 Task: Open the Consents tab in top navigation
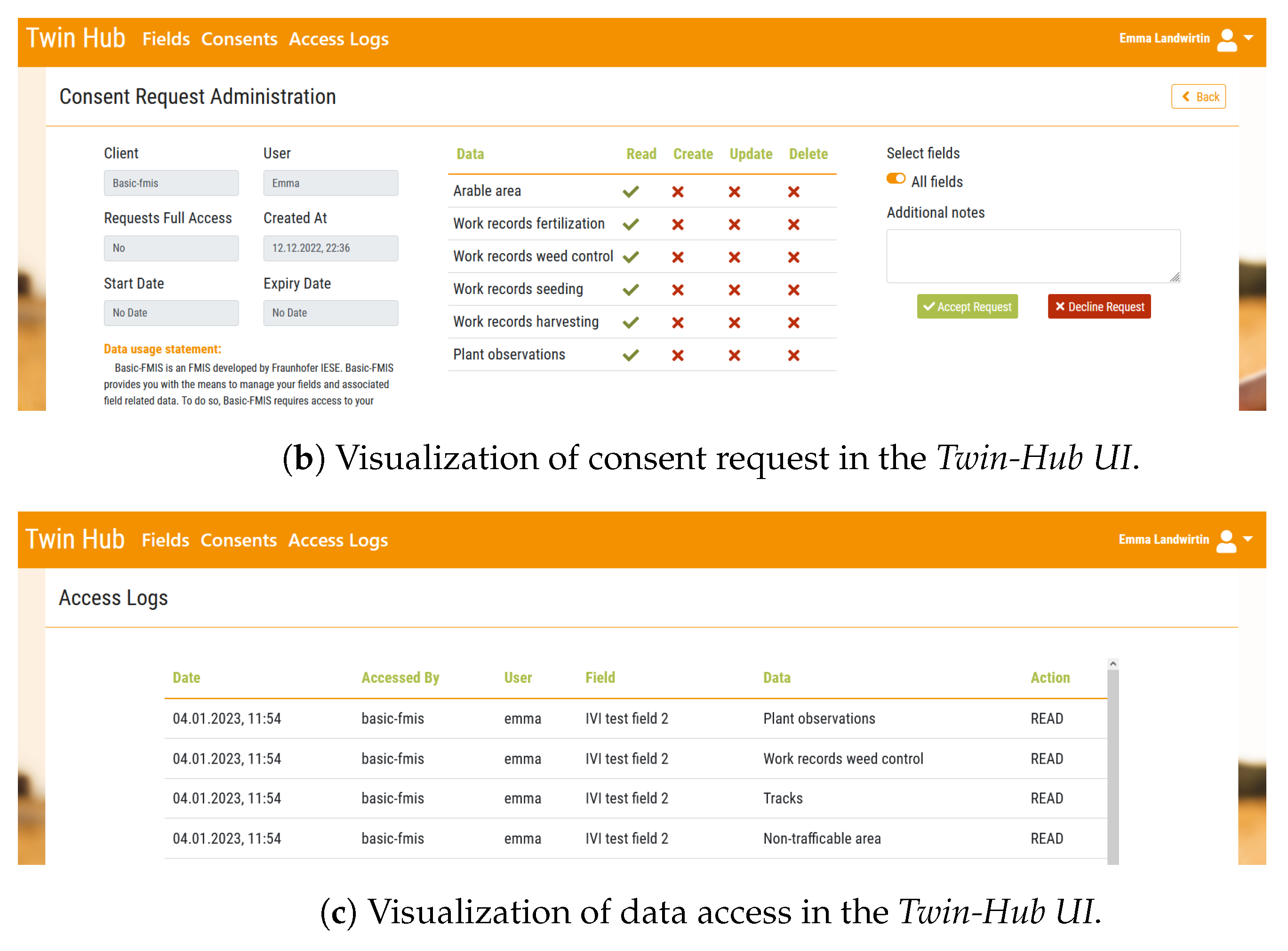(239, 39)
